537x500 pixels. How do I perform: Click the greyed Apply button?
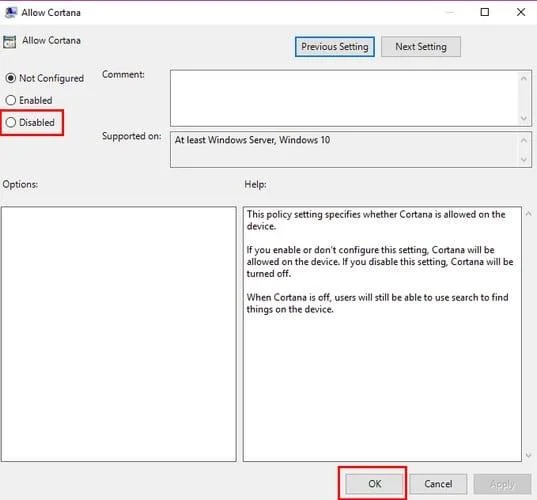tap(502, 484)
